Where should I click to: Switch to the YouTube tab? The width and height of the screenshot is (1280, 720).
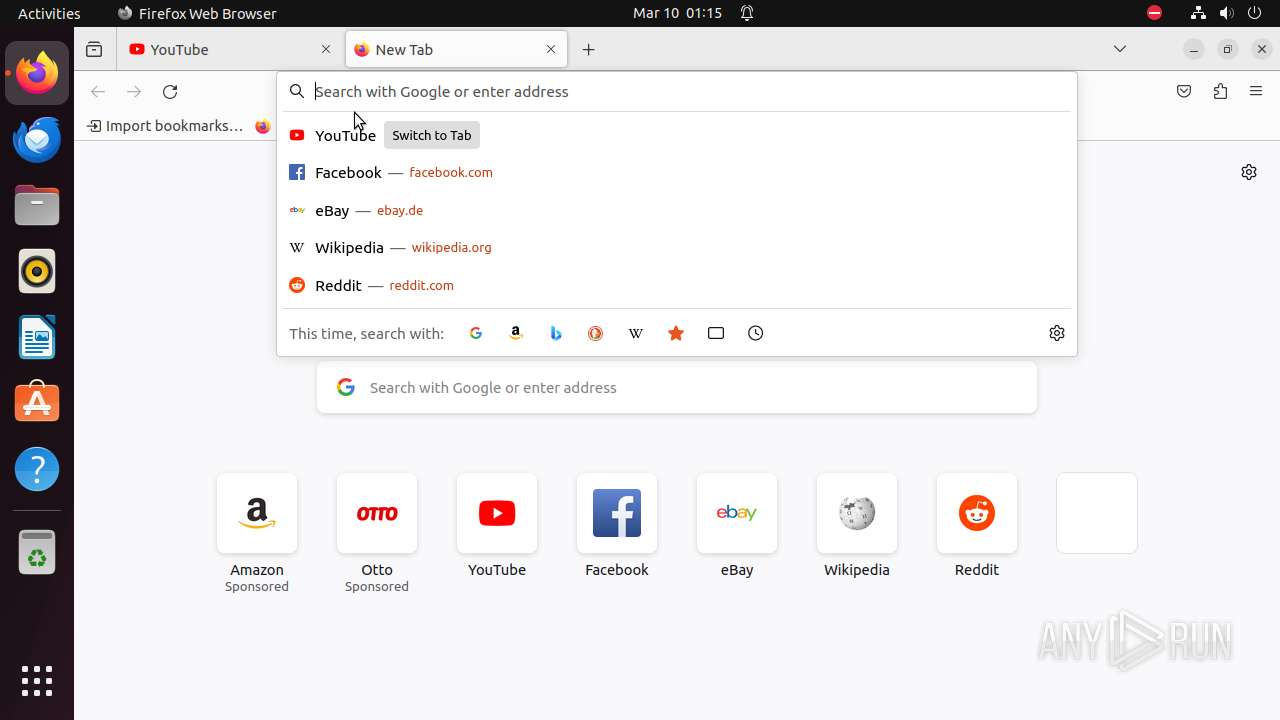pyautogui.click(x=230, y=49)
